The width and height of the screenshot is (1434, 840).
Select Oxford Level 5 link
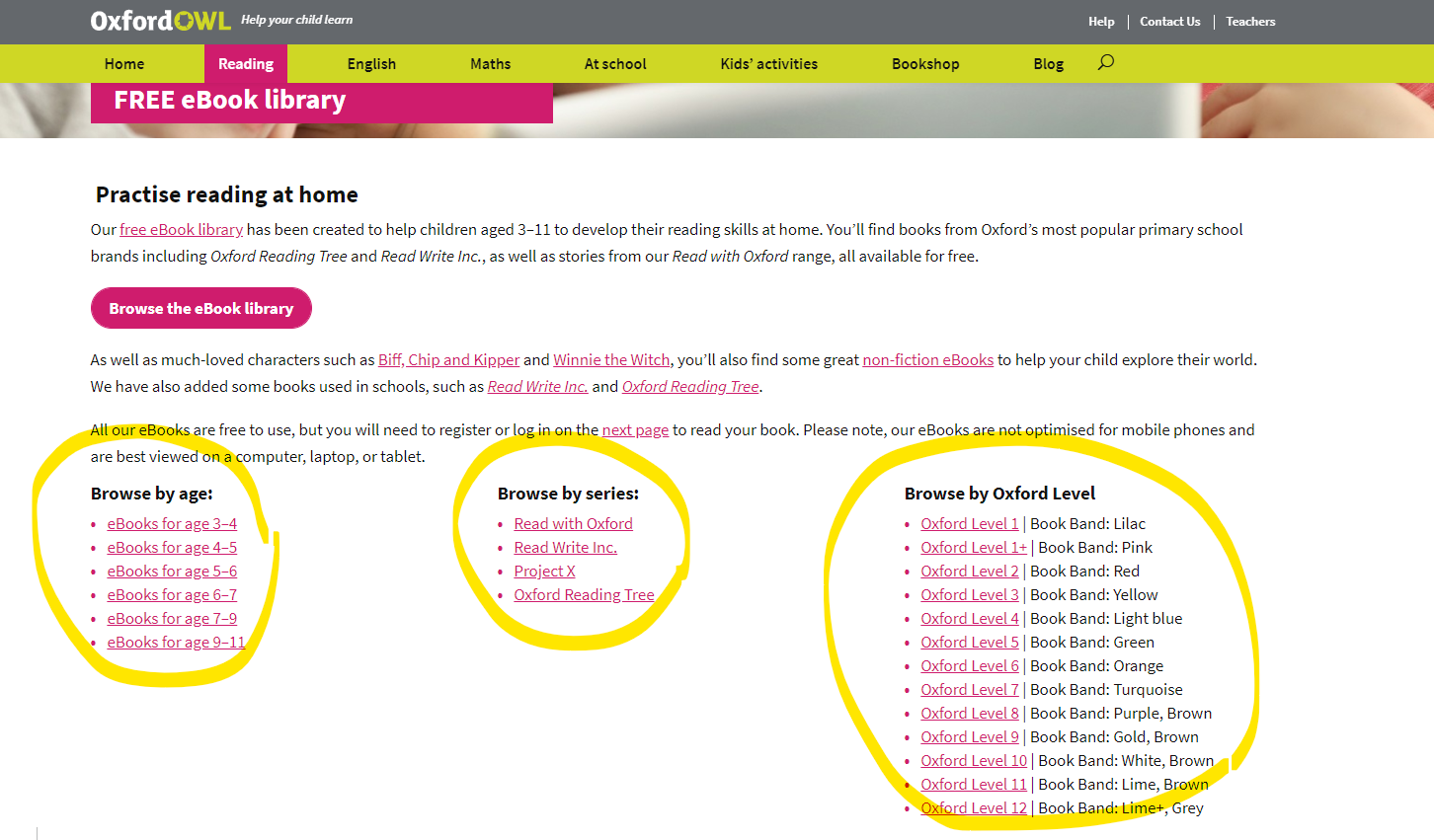point(970,642)
